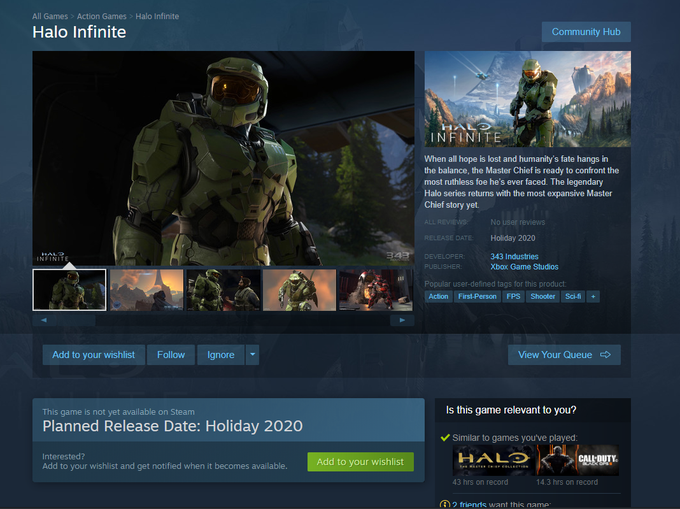The image size is (680, 509).
Task: Click the Halo Infinite header capsule image
Action: 528,99
